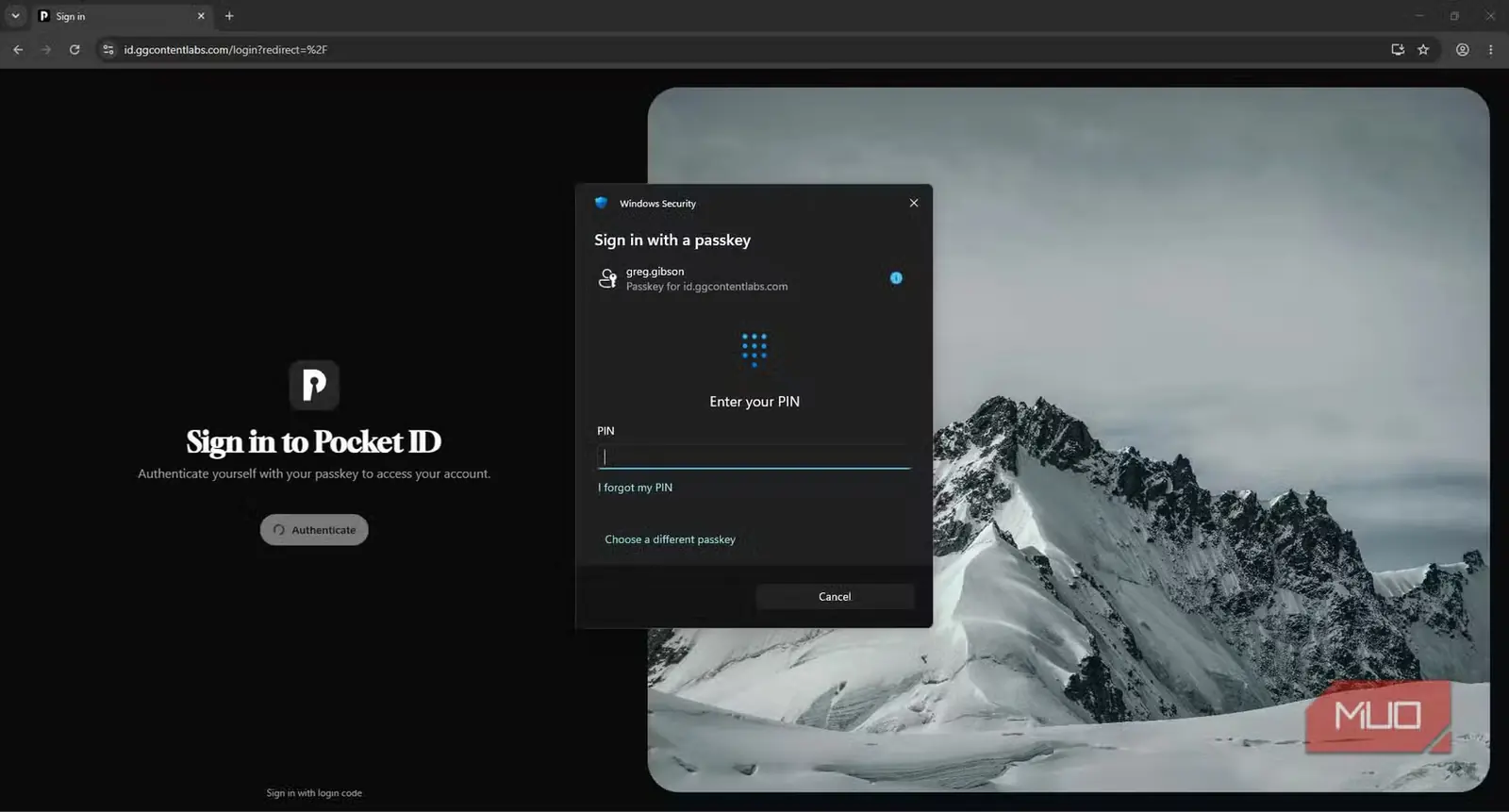Bookmark this page with star icon
This screenshot has height=812, width=1509.
(x=1423, y=50)
